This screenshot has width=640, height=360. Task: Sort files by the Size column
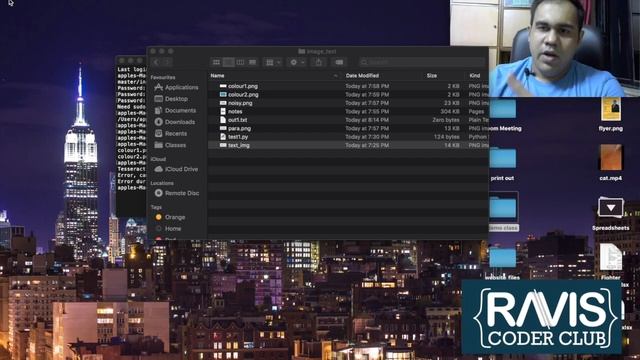431,76
